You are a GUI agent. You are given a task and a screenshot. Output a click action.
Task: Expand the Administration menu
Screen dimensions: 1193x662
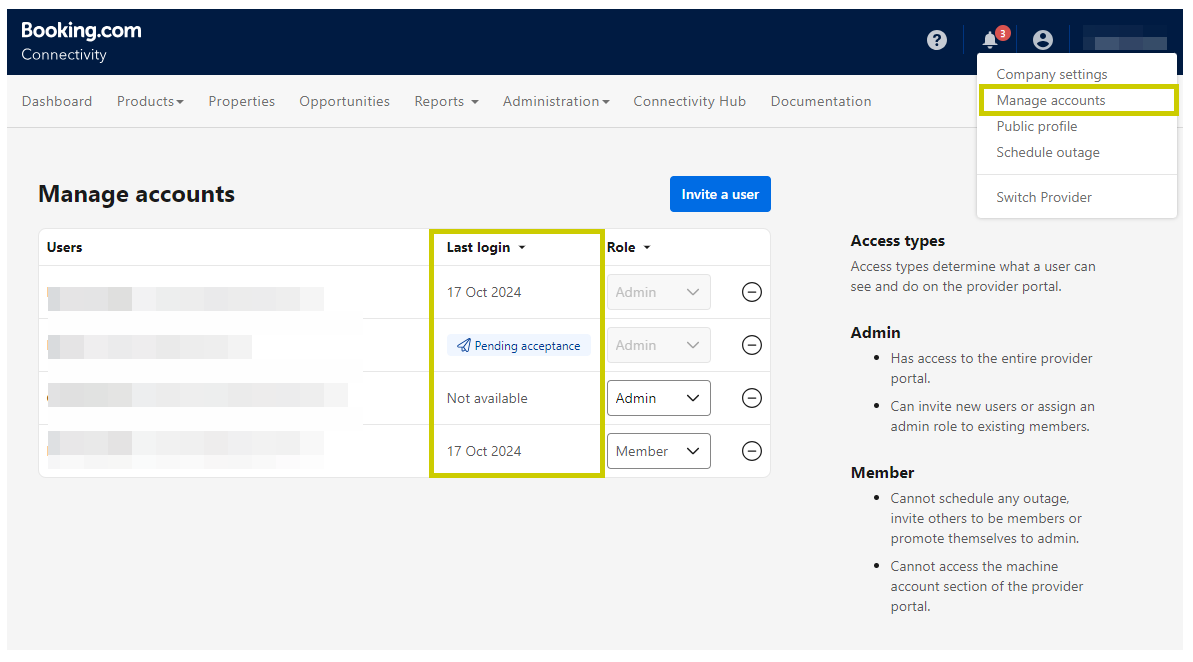click(x=556, y=101)
